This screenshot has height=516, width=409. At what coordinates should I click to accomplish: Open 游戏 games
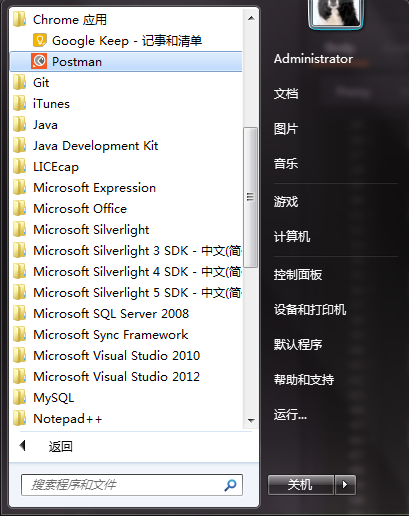point(286,202)
